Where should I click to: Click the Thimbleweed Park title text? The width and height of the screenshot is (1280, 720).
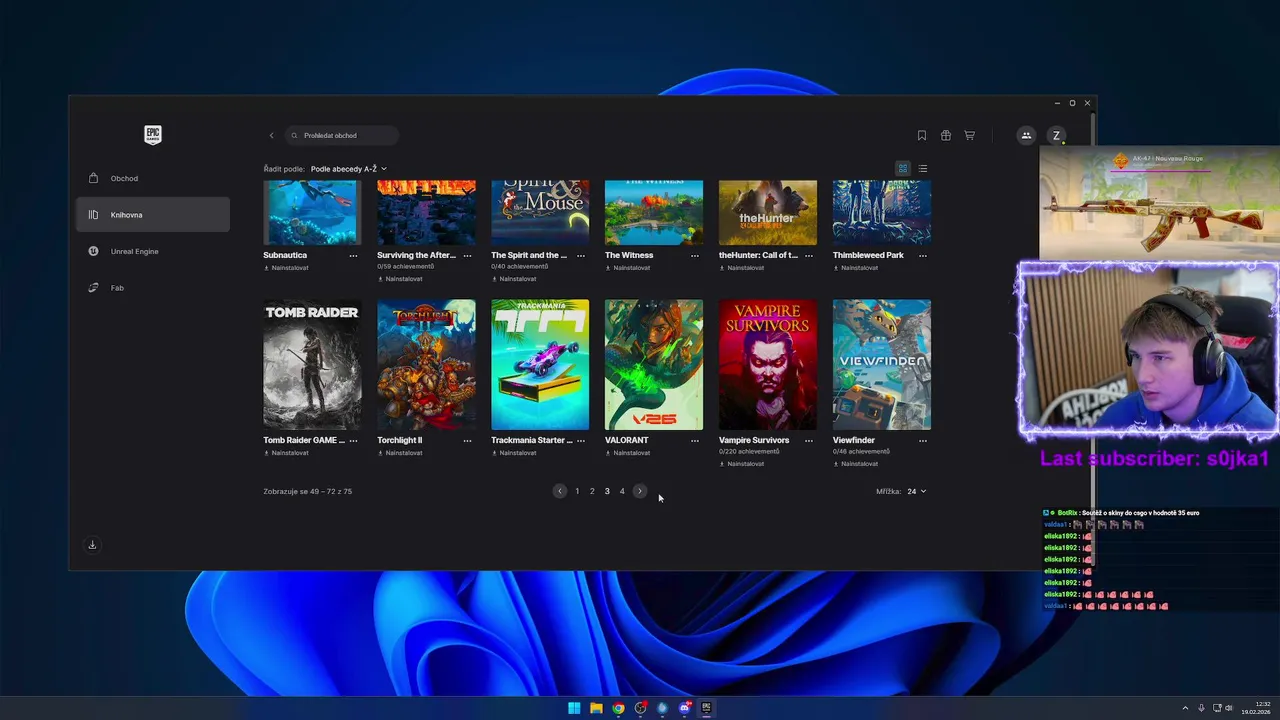click(868, 255)
